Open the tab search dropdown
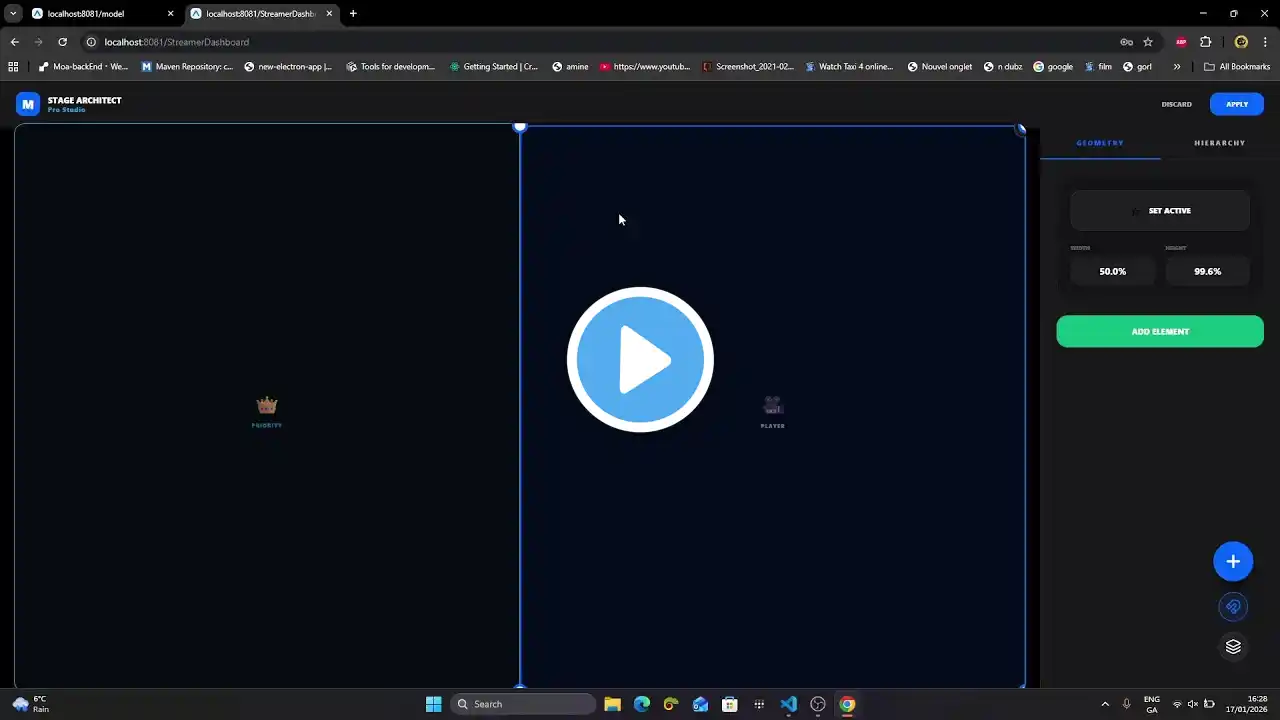The width and height of the screenshot is (1280, 720). click(12, 14)
